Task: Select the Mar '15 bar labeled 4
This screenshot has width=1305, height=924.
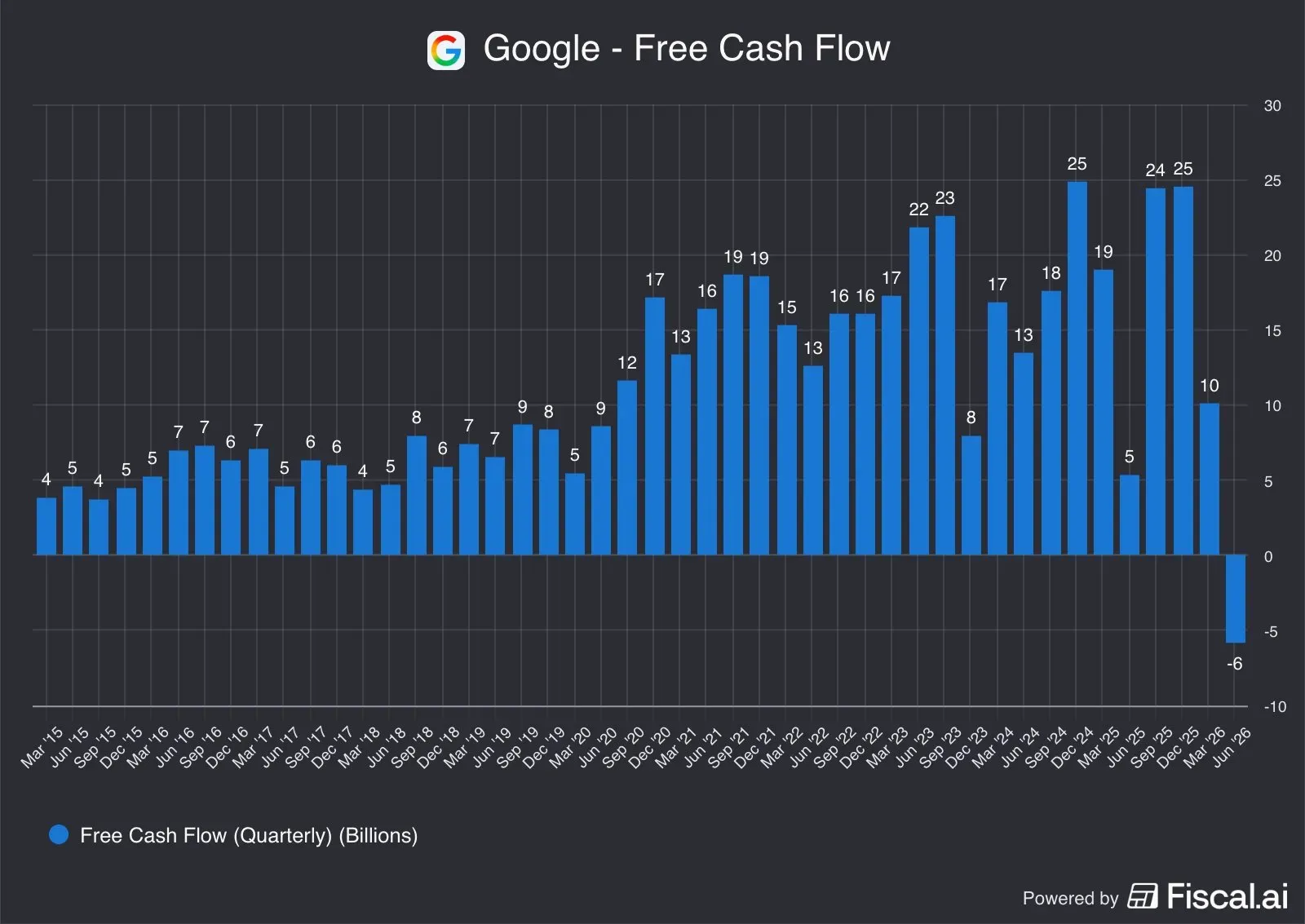Action: tap(46, 527)
